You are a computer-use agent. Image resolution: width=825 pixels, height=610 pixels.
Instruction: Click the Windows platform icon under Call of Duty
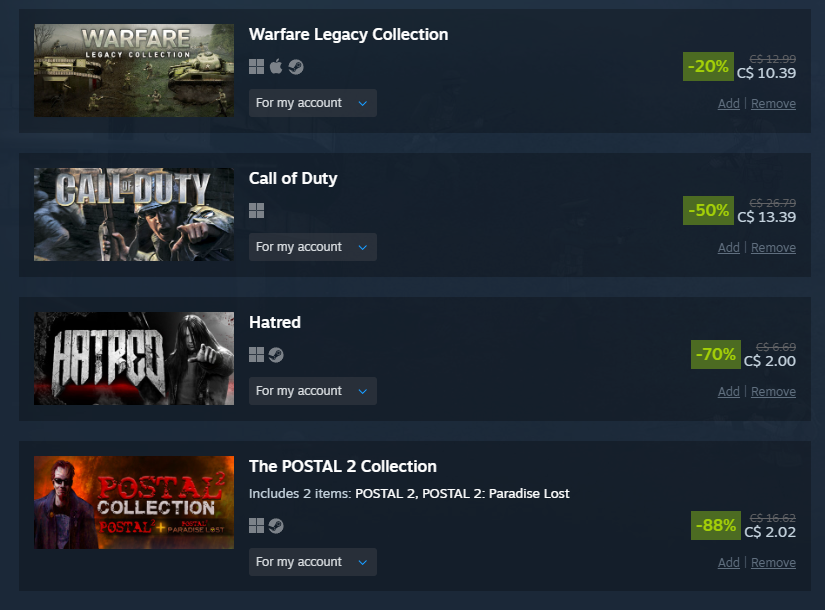point(256,211)
